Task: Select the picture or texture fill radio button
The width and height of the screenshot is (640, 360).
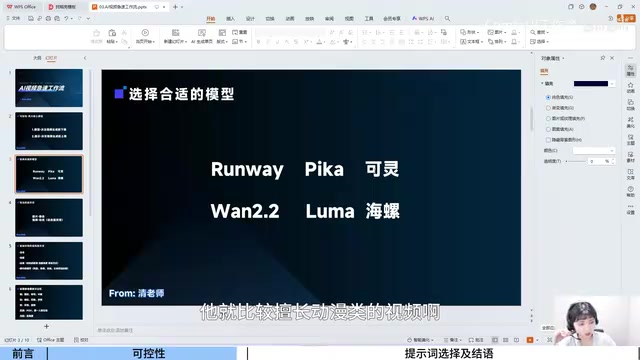Action: click(x=548, y=118)
